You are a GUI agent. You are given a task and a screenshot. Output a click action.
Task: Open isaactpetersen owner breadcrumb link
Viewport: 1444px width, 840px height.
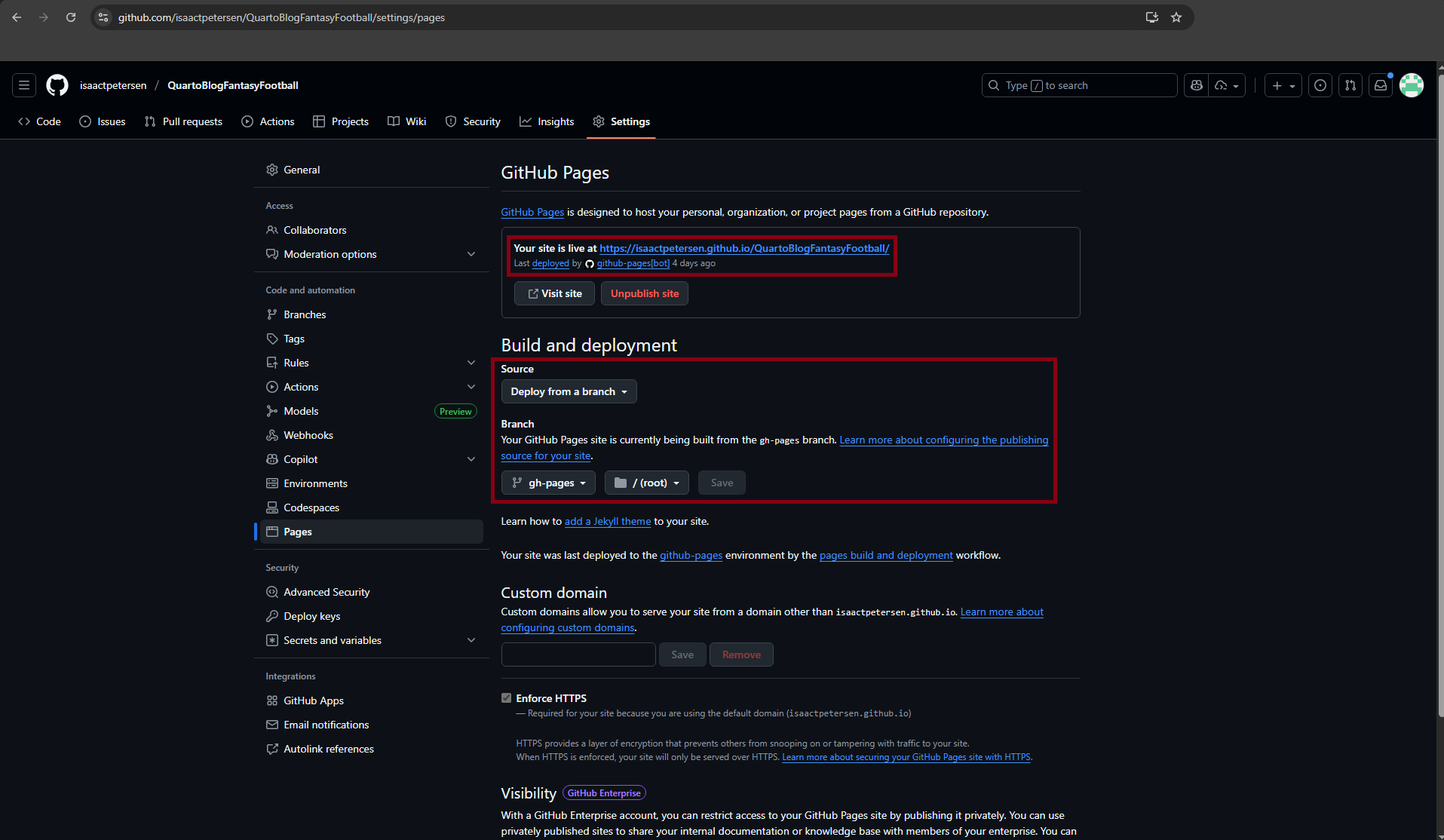tap(113, 85)
